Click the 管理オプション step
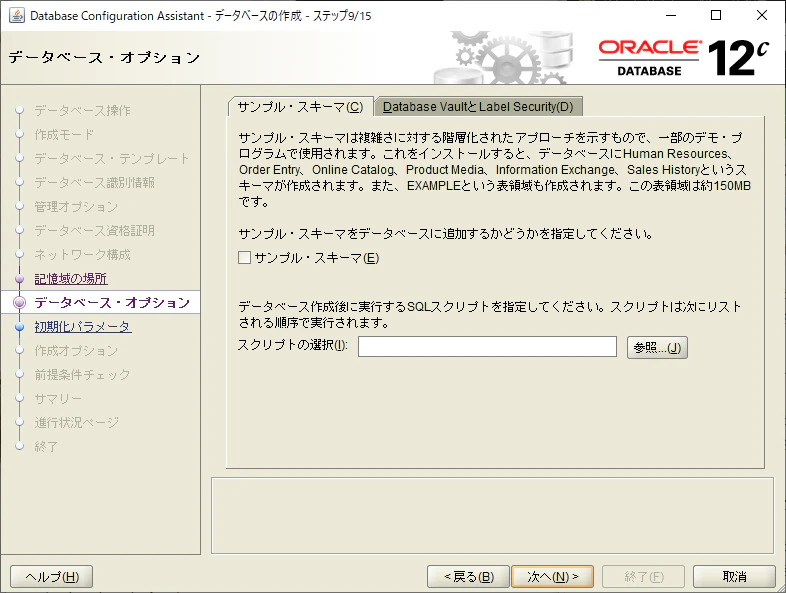The width and height of the screenshot is (786, 593). coord(76,207)
